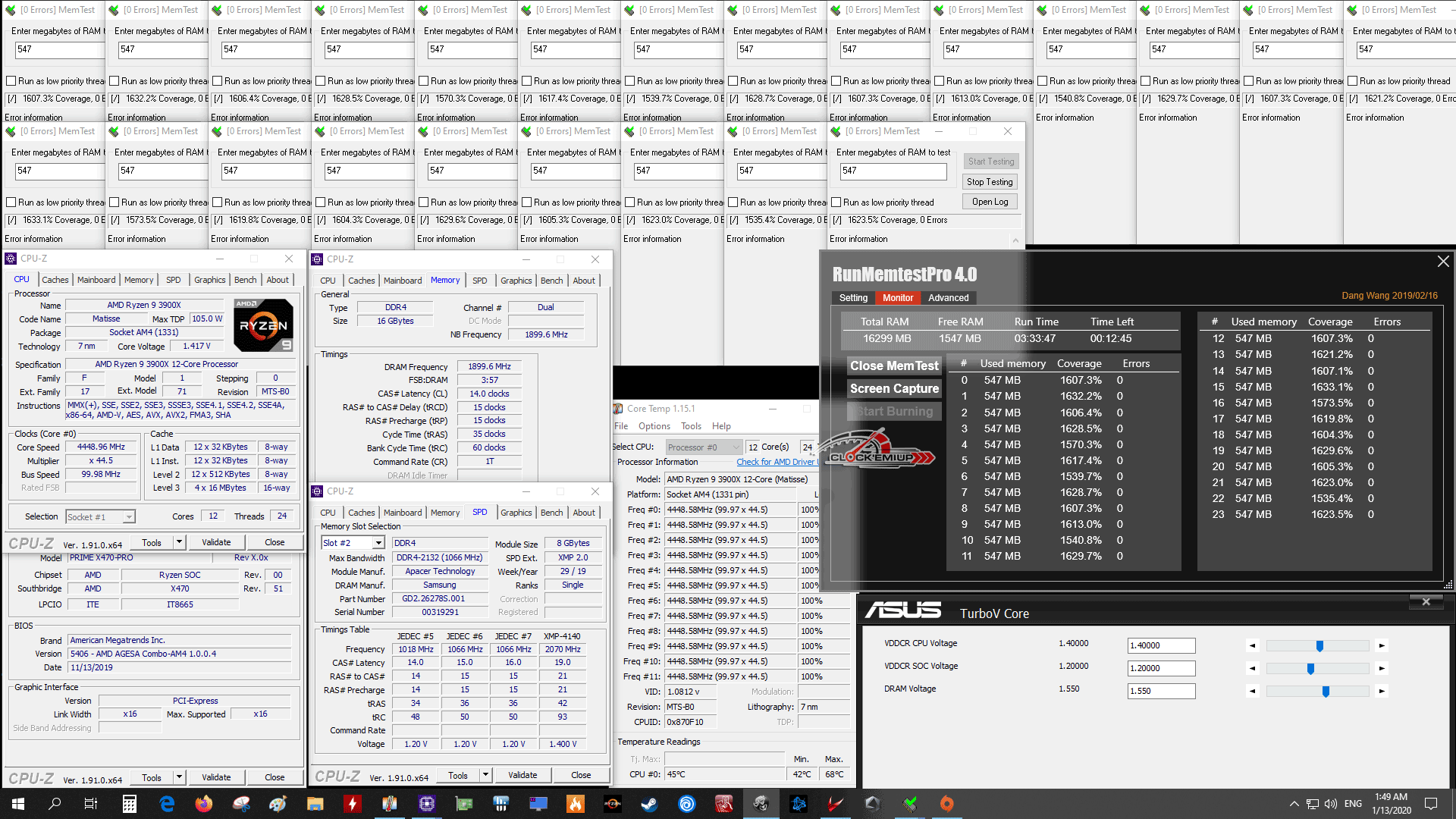Open the Uplay icon in taskbar
1456x819 pixels.
tap(686, 804)
